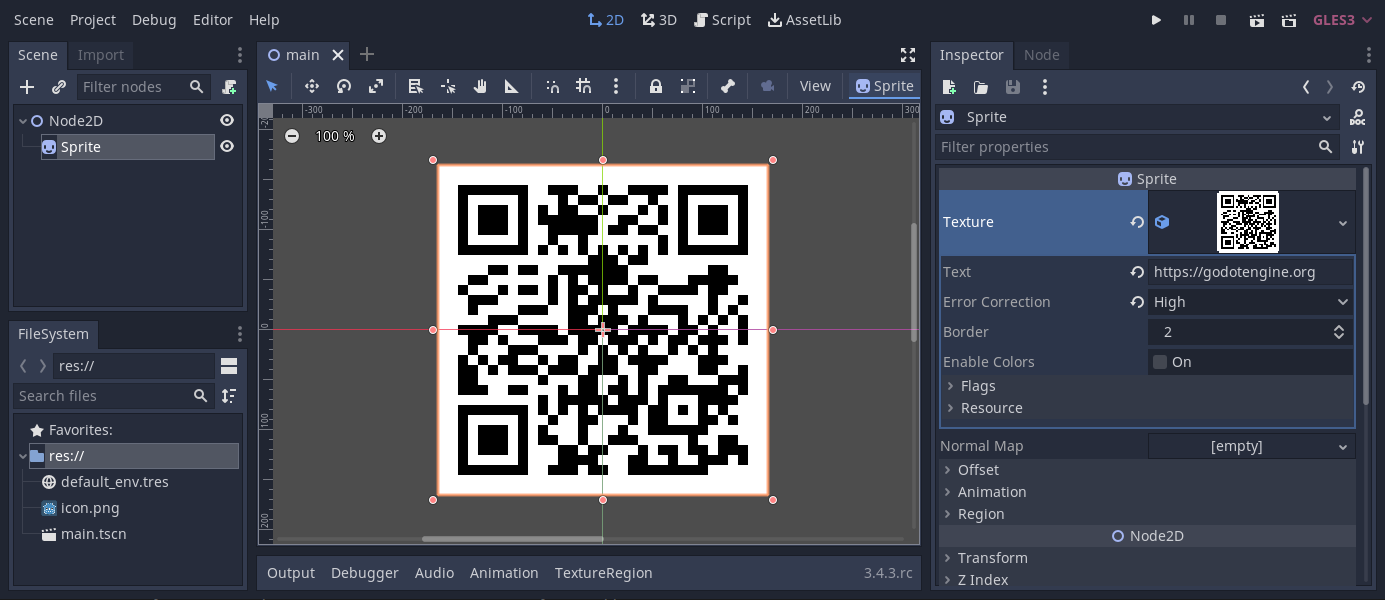The height and width of the screenshot is (600, 1385).
Task: Choose the list select tool
Action: [416, 86]
